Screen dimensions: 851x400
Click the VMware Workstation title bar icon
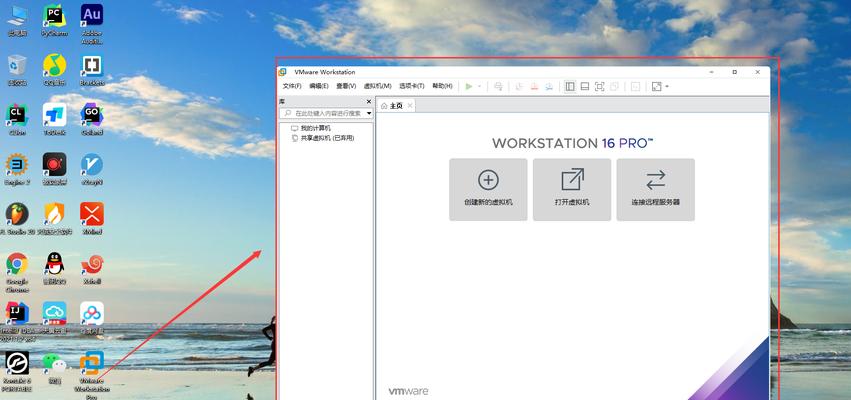(283, 72)
